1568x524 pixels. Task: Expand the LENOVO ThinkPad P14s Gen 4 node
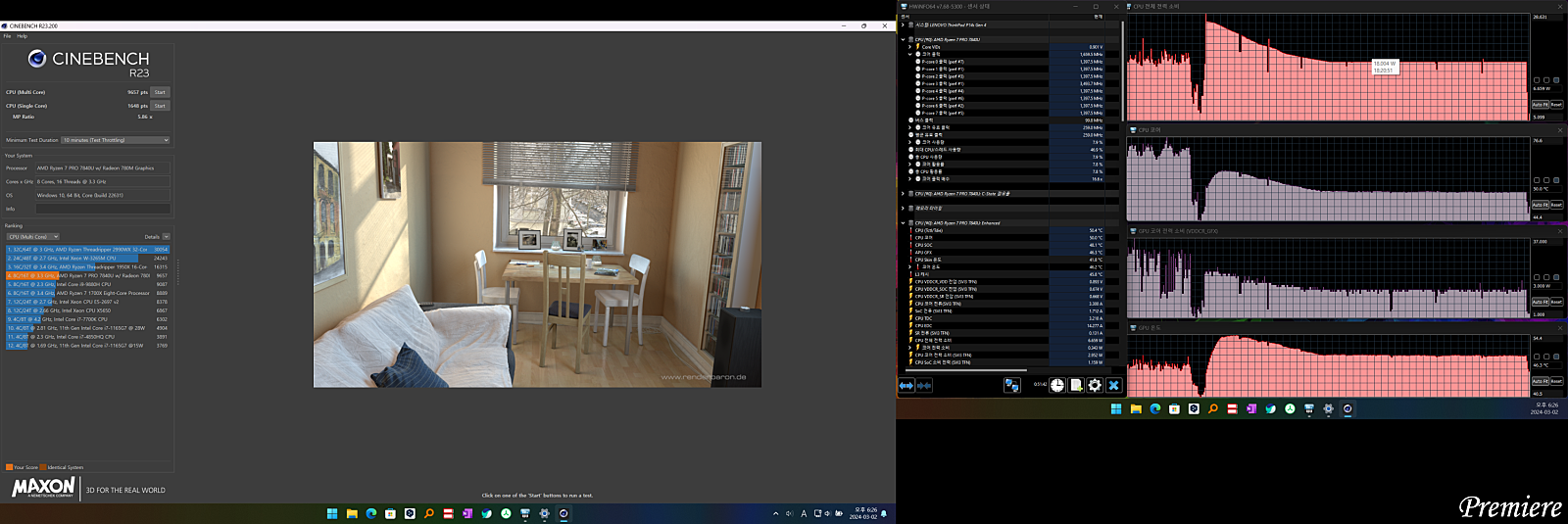click(904, 25)
